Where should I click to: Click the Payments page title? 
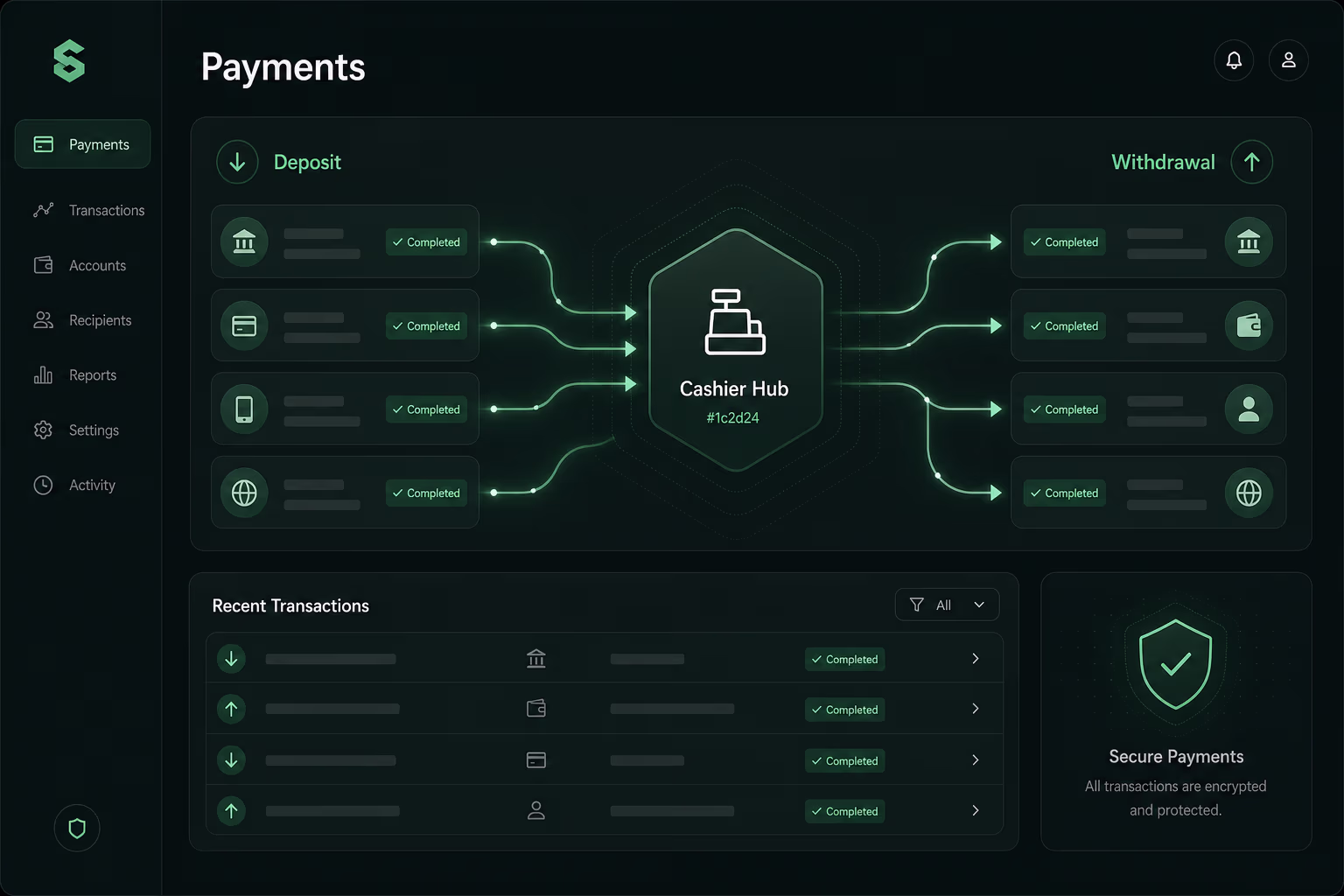pyautogui.click(x=283, y=67)
